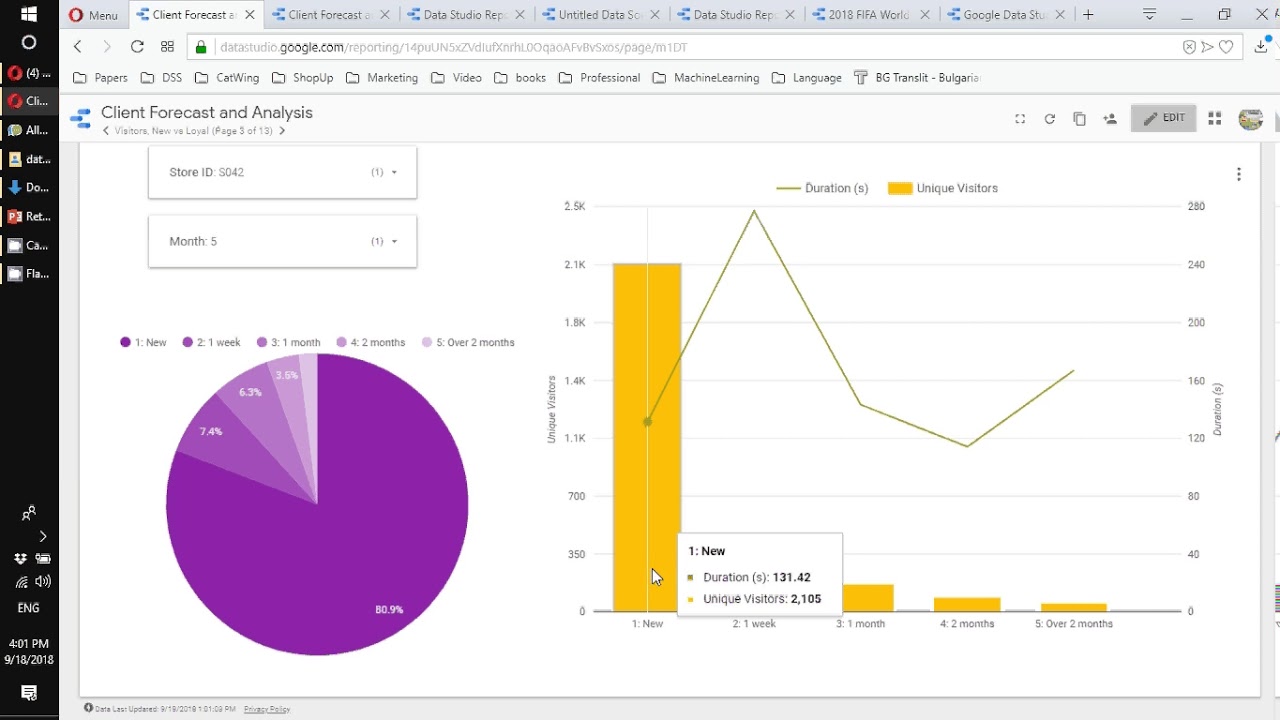The image size is (1280, 720).
Task: Open the Privacy Policy link
Action: pos(267,709)
